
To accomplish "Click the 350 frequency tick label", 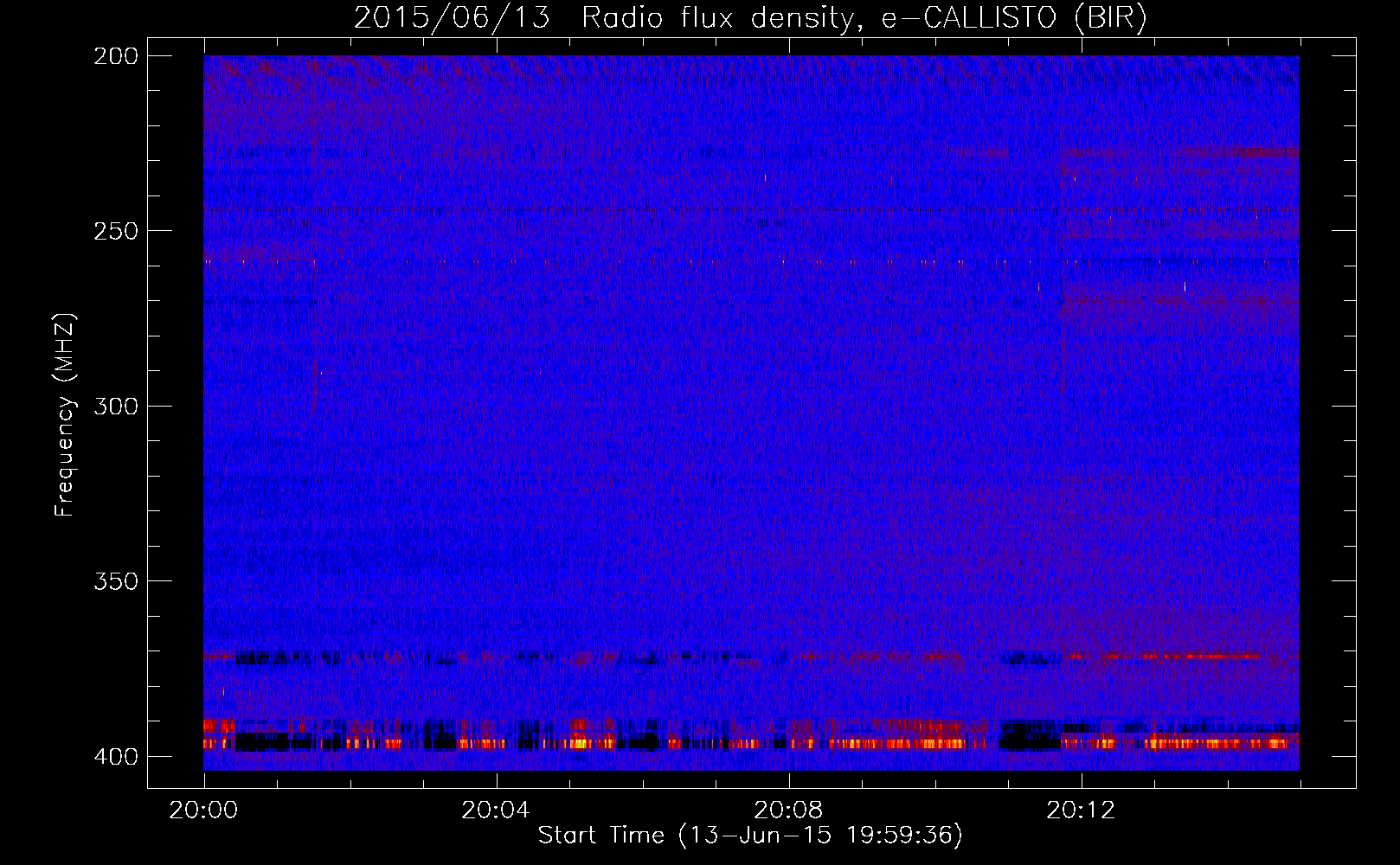I will (x=116, y=580).
